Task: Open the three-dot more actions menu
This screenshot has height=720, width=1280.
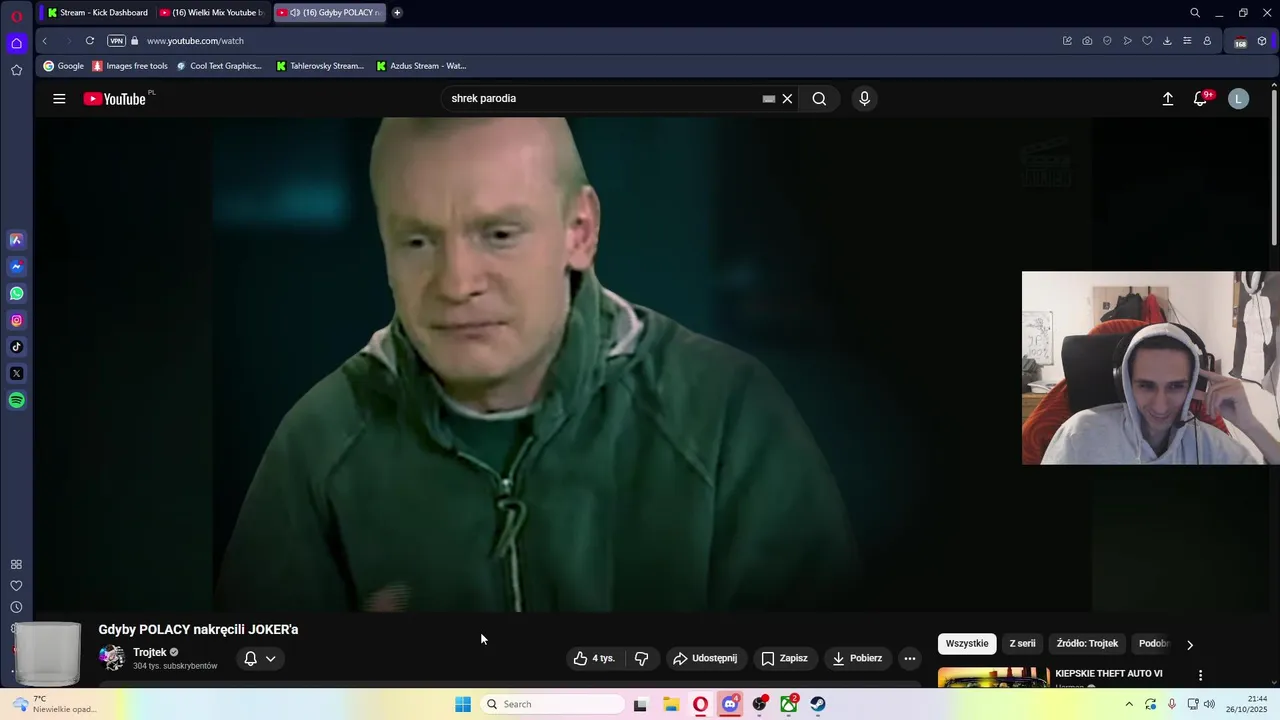Action: [909, 658]
